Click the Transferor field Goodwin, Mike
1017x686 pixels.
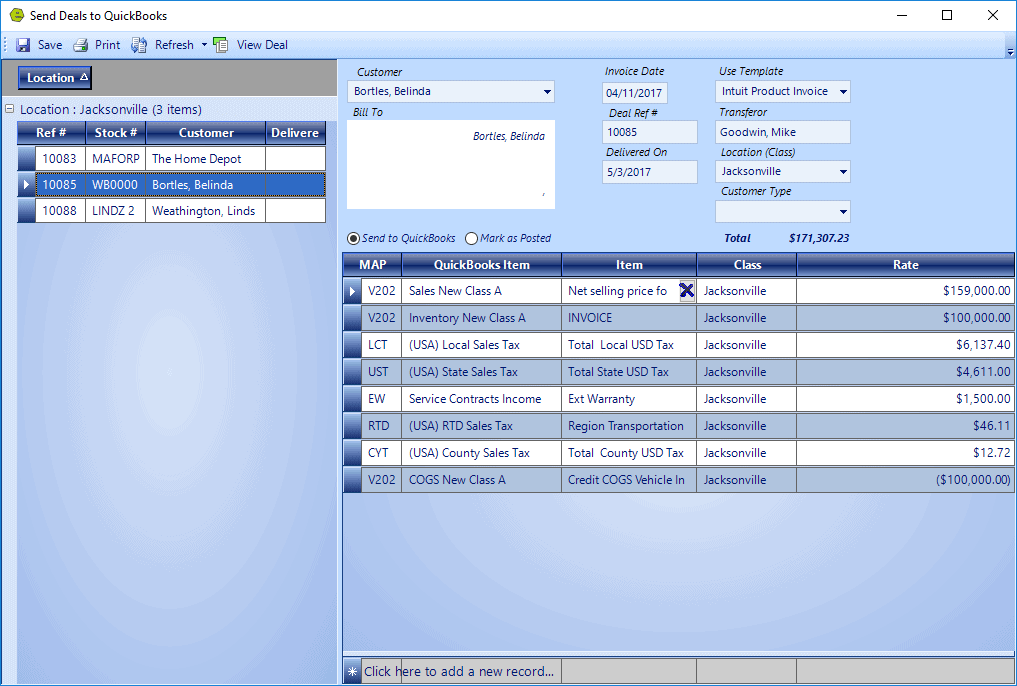click(x=783, y=132)
